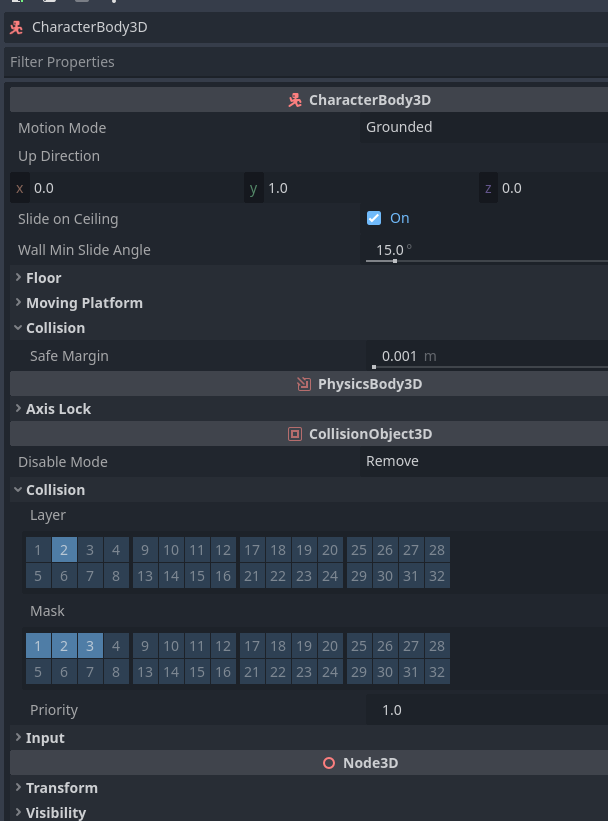Viewport: 608px width, 821px height.
Task: Toggle bit 2 in the collision Layer grid
Action: (64, 549)
